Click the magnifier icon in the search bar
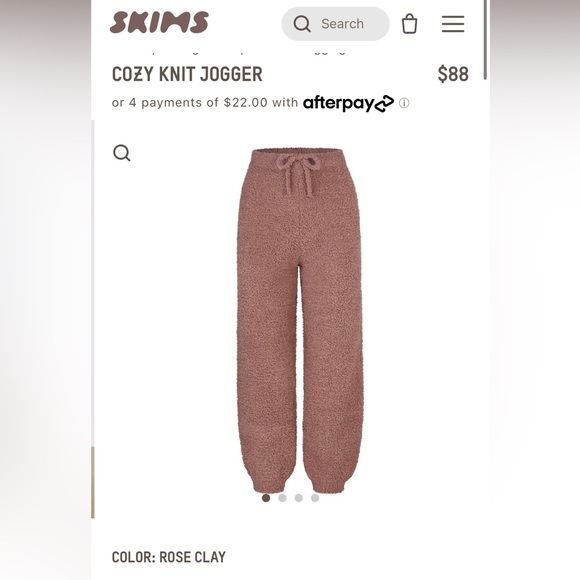 302,24
